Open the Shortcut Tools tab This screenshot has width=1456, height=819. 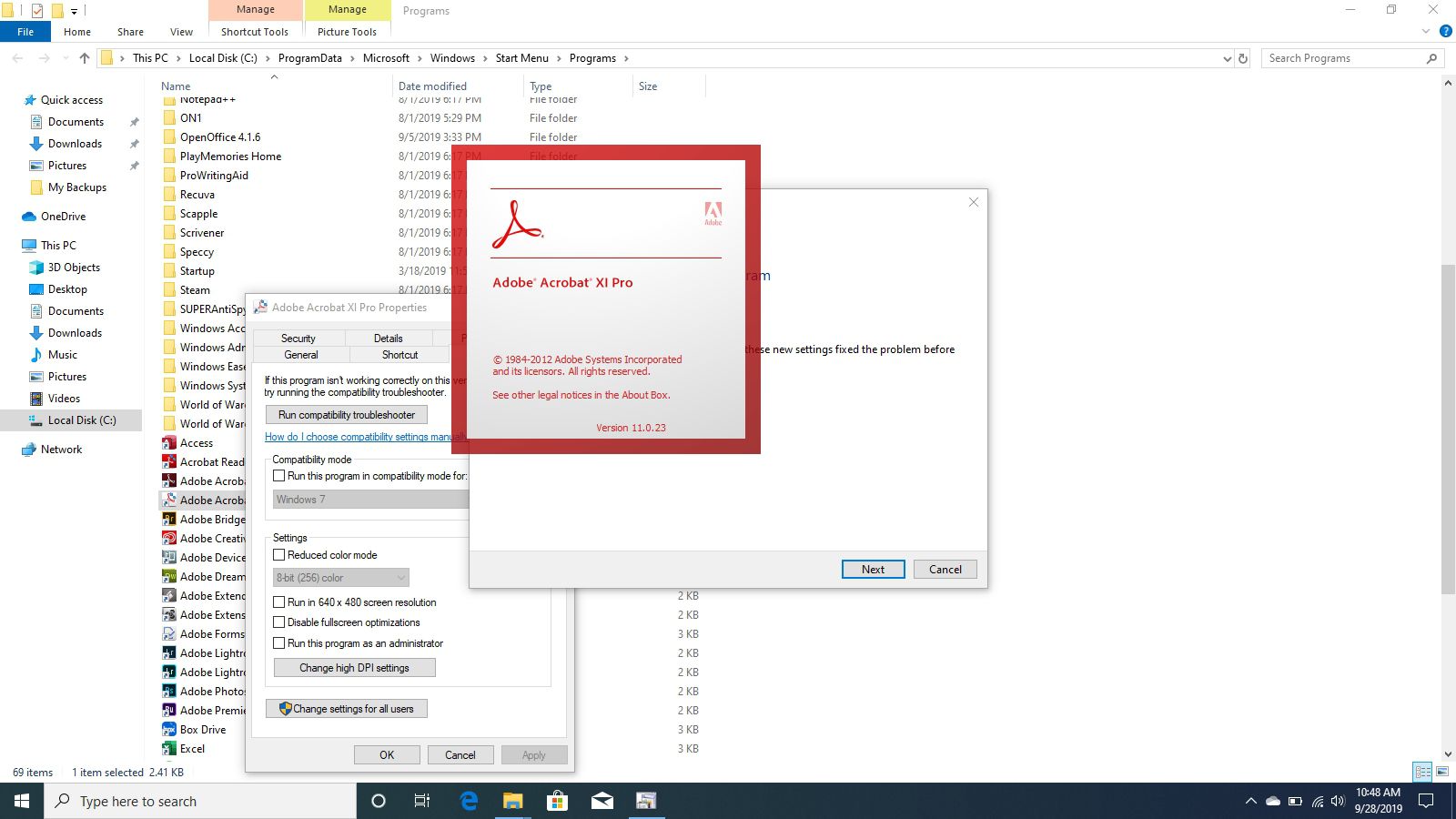255,32
